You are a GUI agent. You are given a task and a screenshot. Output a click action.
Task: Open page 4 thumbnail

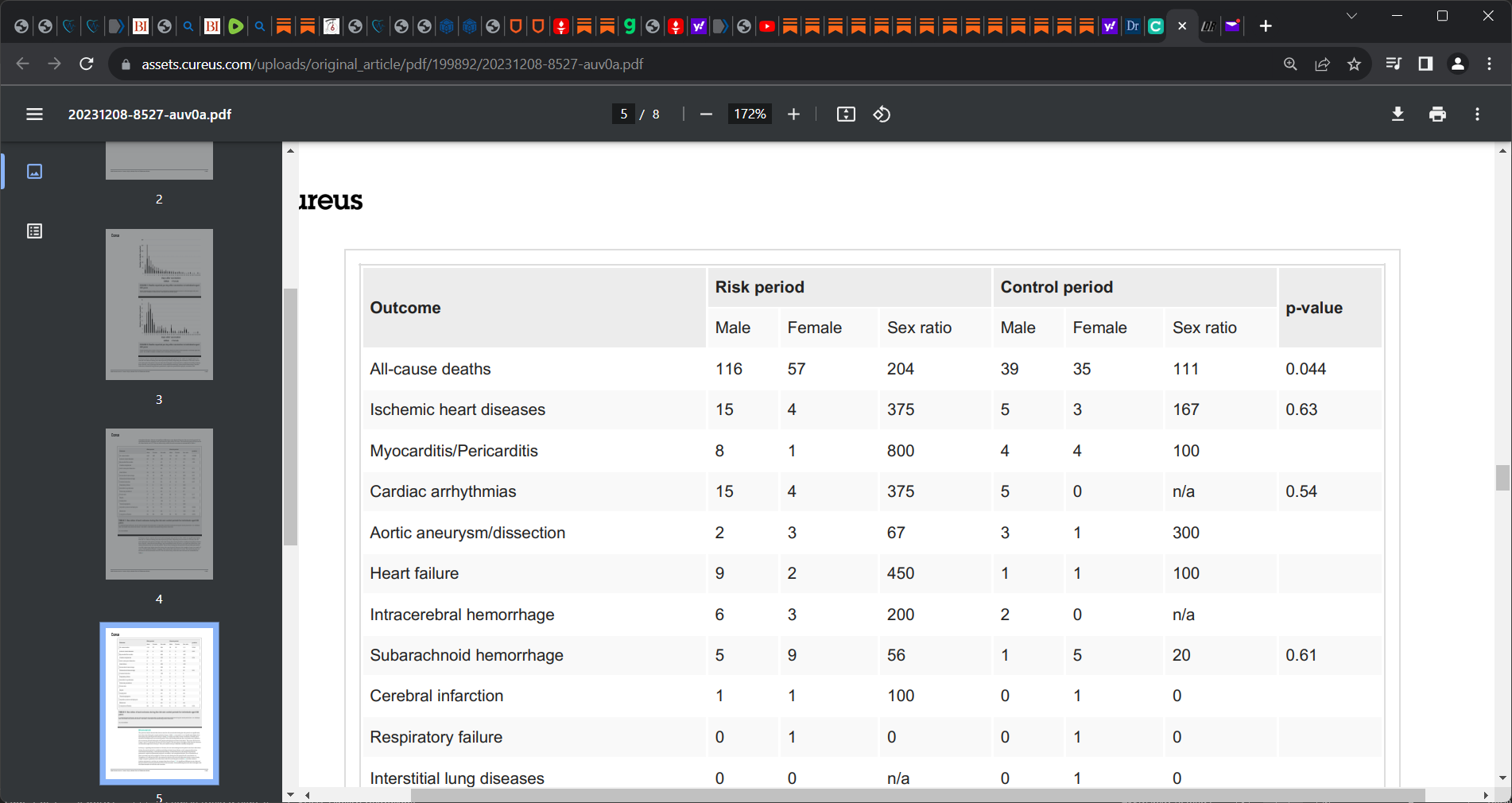tap(159, 504)
